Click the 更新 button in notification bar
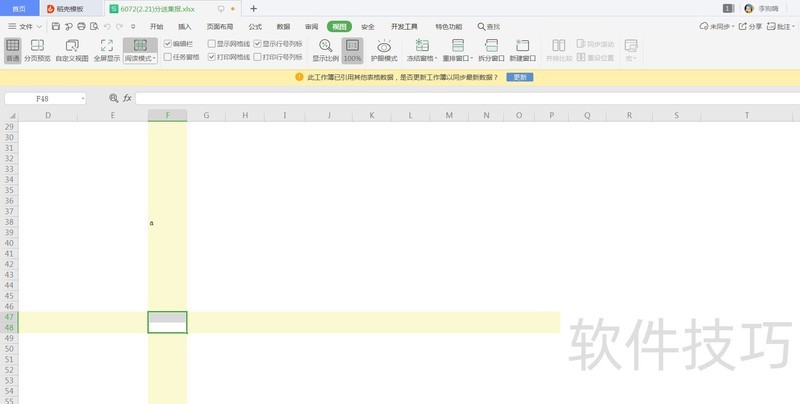This screenshot has width=800, height=404. (520, 77)
